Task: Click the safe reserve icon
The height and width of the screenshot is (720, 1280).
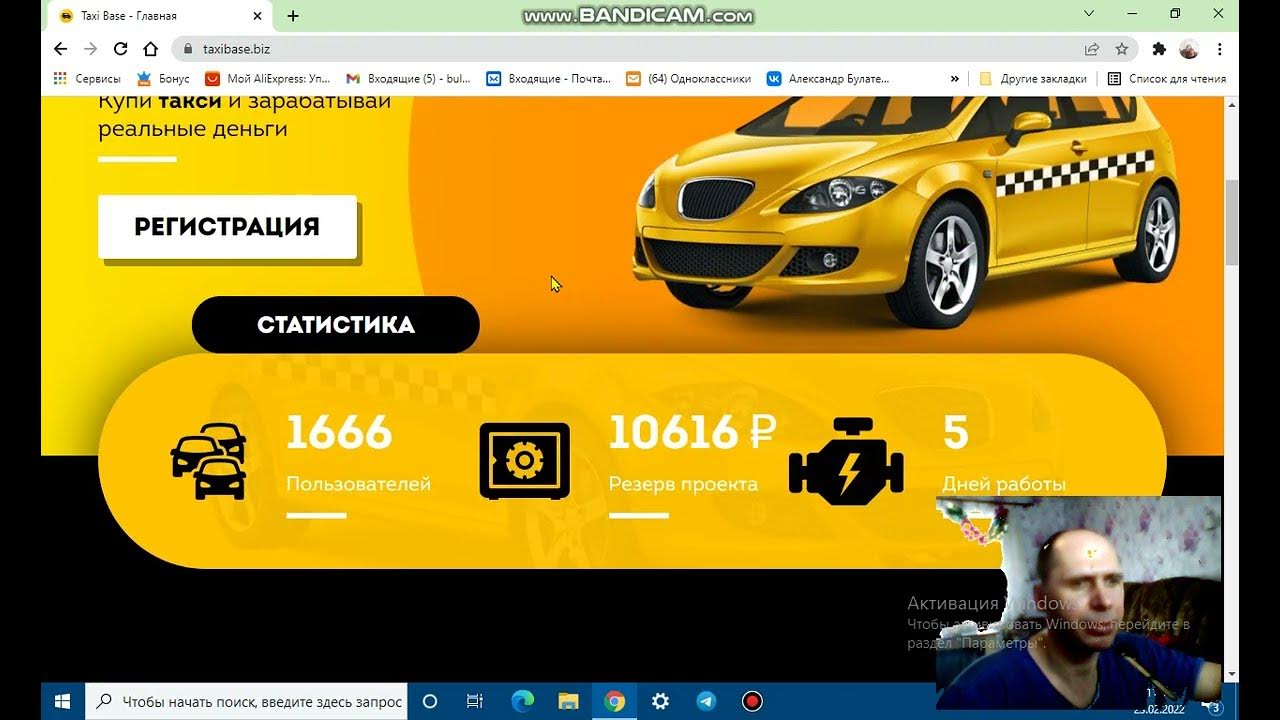Action: (524, 461)
